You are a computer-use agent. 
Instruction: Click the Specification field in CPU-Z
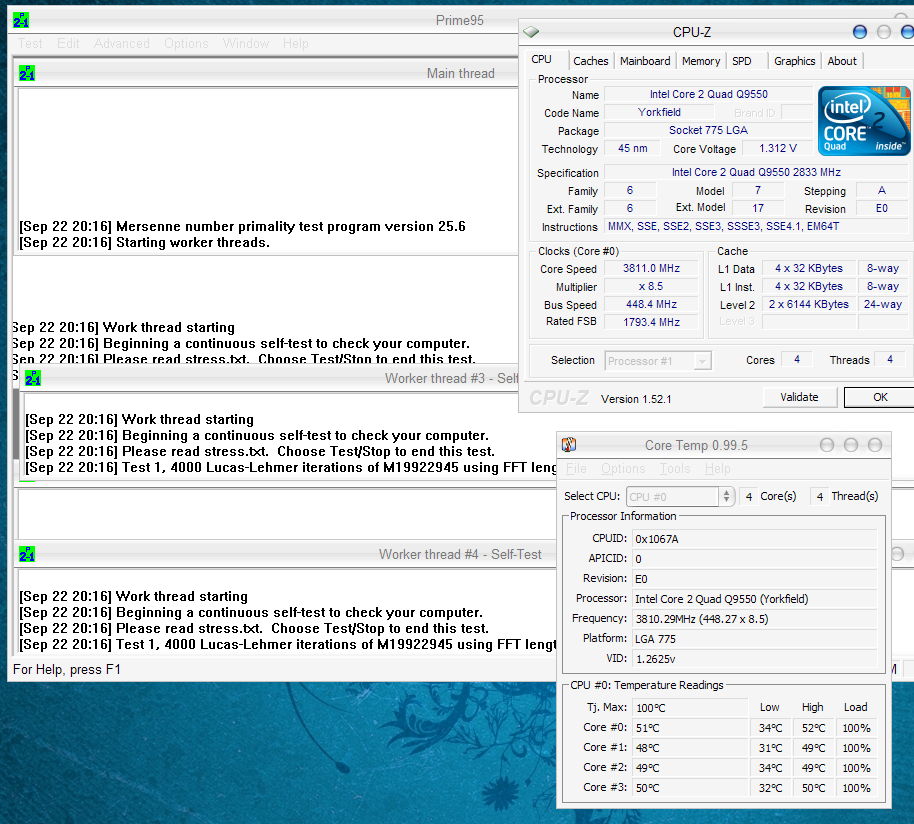tap(756, 172)
